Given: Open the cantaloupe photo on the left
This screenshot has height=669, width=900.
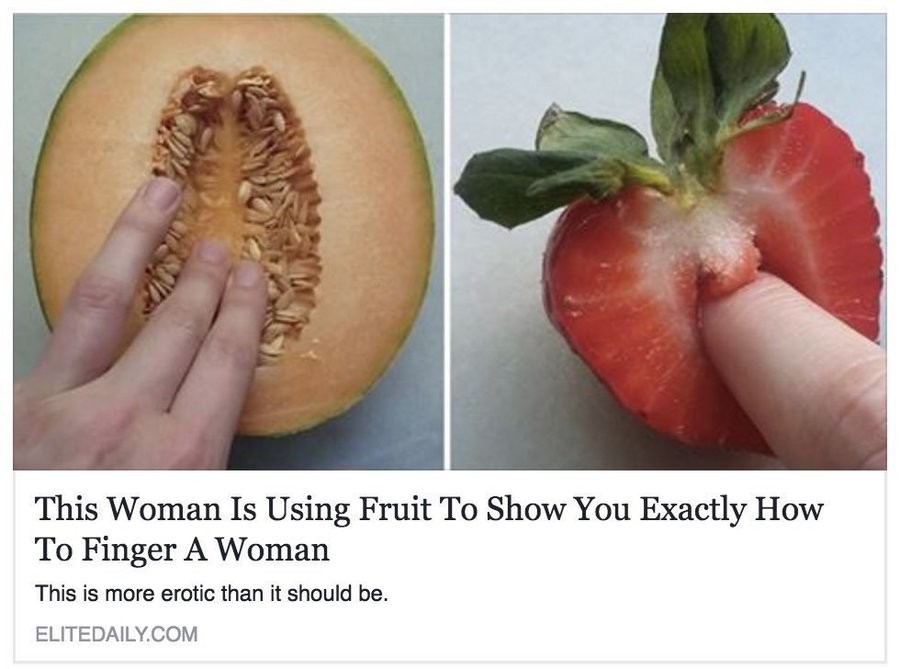Looking at the screenshot, I should pyautogui.click(x=228, y=242).
